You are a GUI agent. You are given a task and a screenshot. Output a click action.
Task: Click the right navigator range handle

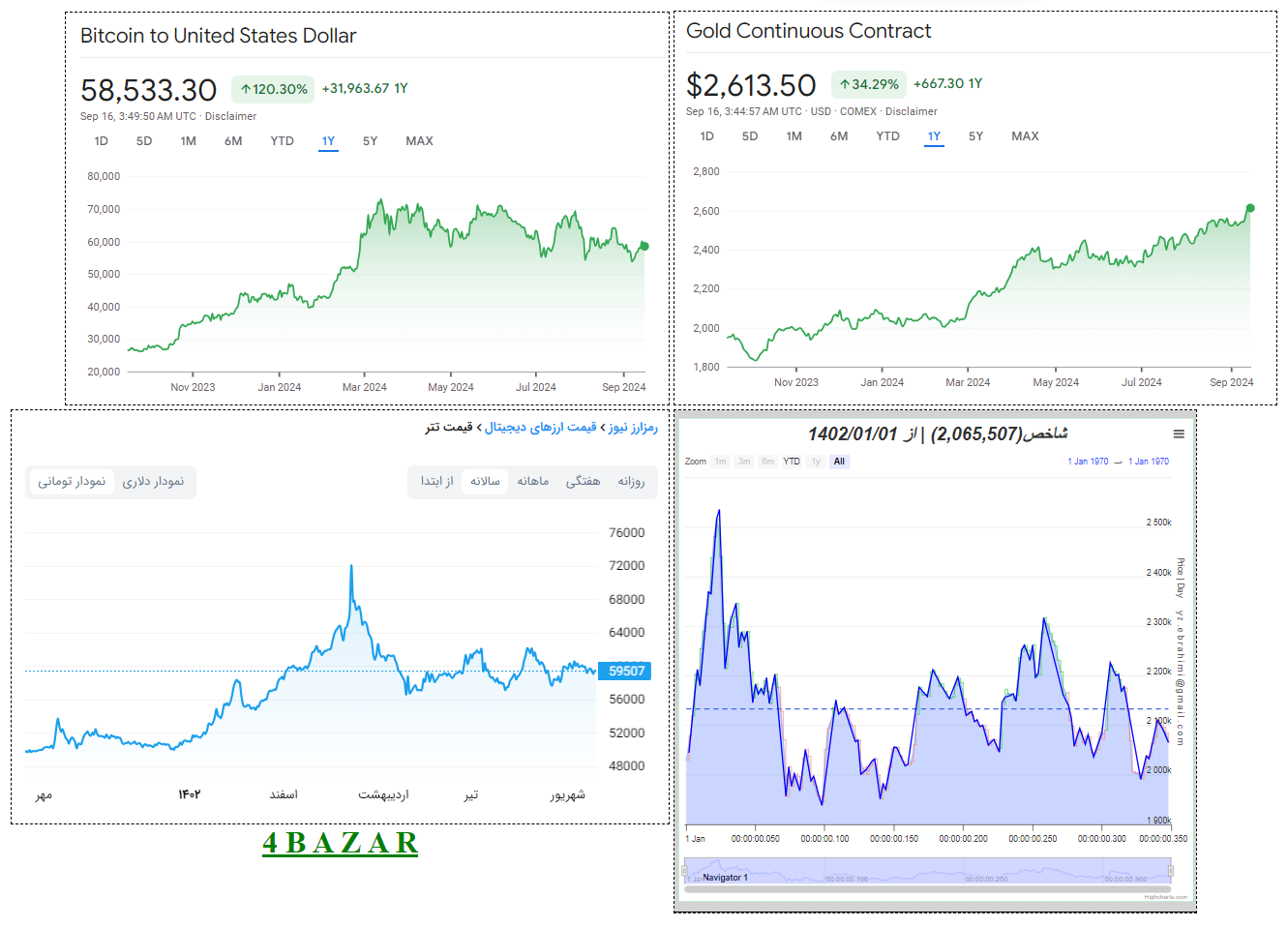pyautogui.click(x=1173, y=871)
